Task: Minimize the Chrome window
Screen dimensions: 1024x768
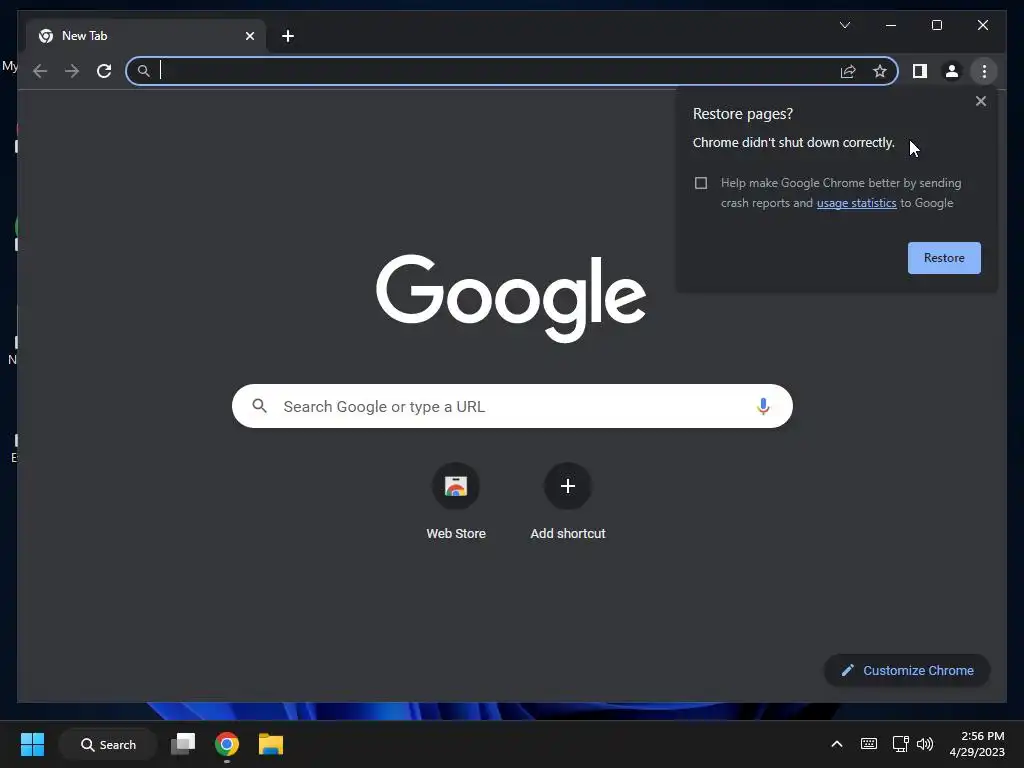Action: click(891, 25)
